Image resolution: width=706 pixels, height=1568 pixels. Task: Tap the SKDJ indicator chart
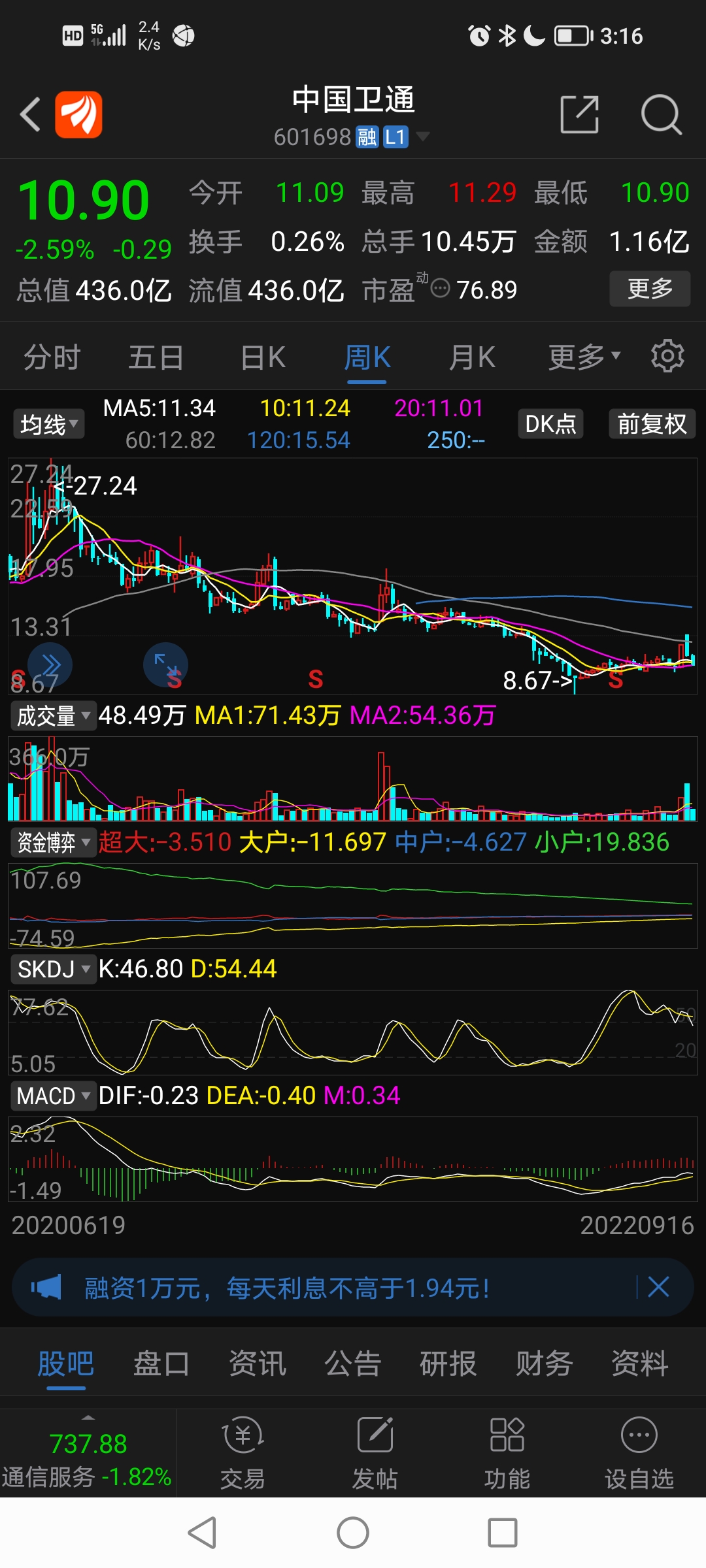pyautogui.click(x=353, y=1032)
